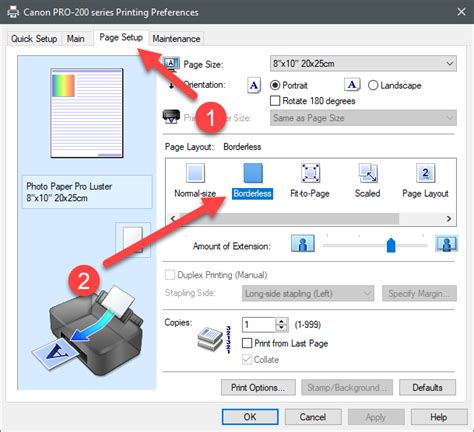Click the layout list left scroll arrow

tap(173, 219)
